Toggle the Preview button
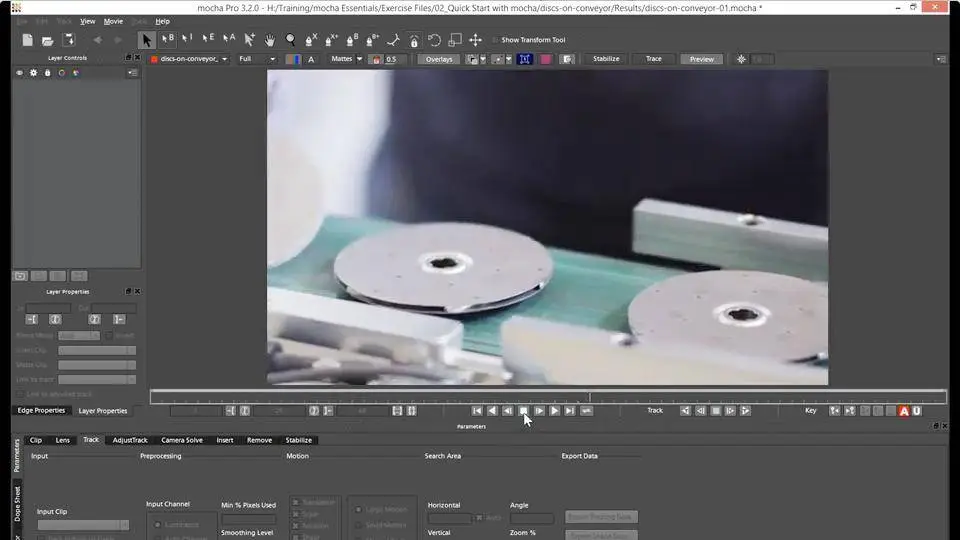The width and height of the screenshot is (960, 540). click(x=702, y=59)
